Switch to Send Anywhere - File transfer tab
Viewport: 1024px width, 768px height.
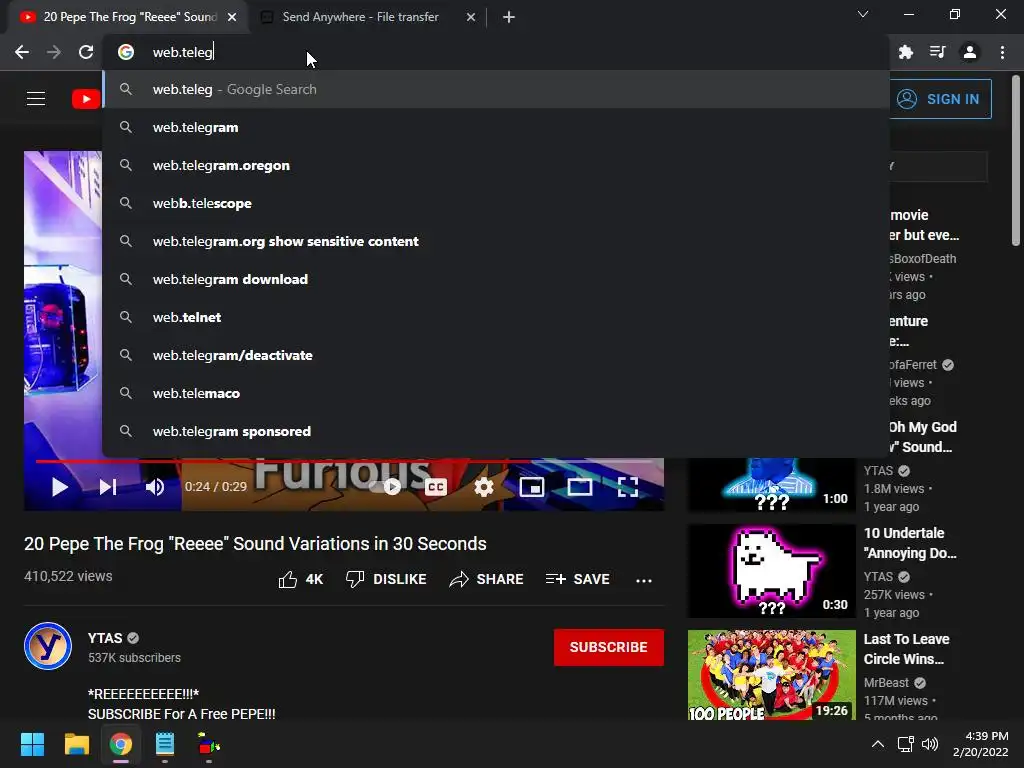360,17
